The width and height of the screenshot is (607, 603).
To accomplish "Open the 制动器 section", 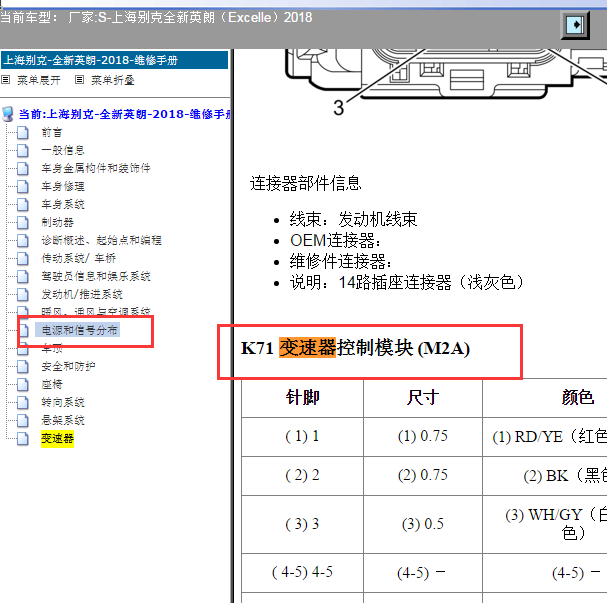I will (x=57, y=222).
